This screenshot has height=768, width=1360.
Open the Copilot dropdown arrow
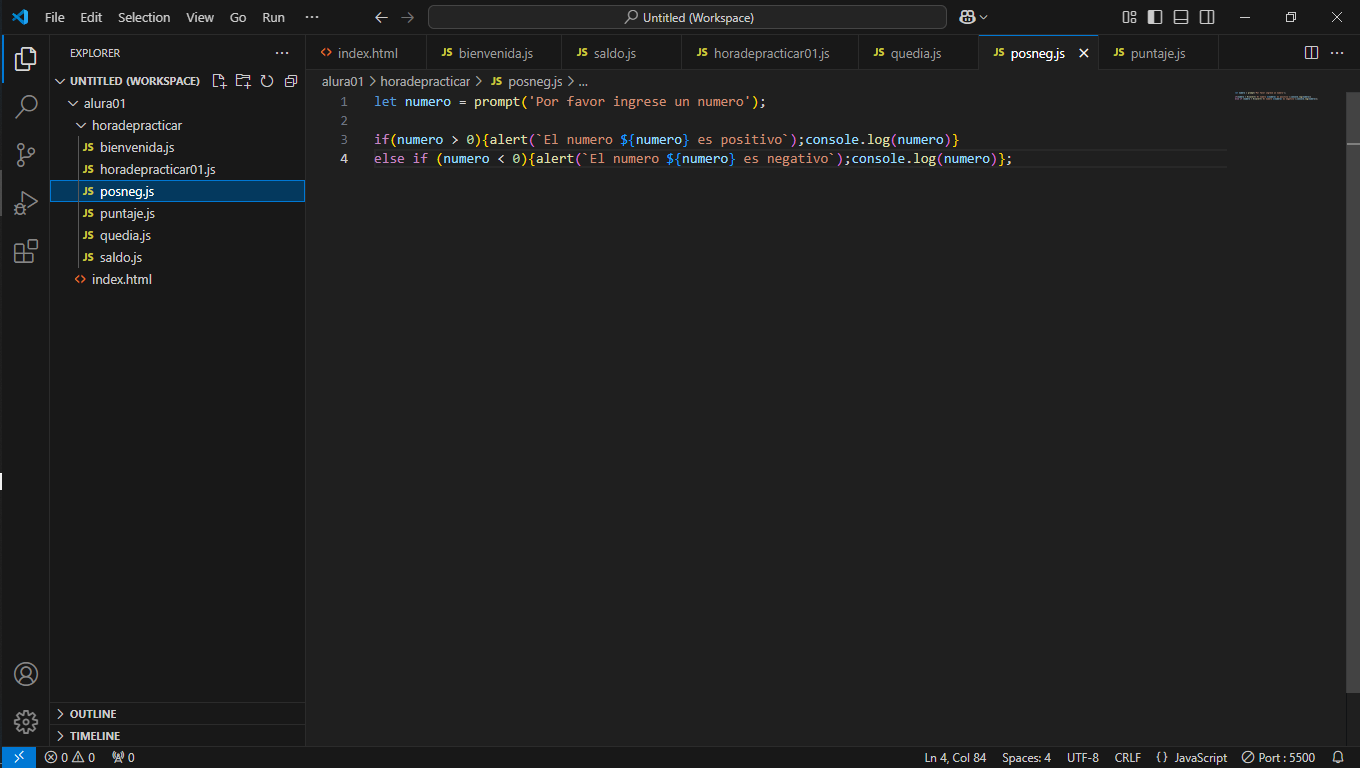(984, 17)
